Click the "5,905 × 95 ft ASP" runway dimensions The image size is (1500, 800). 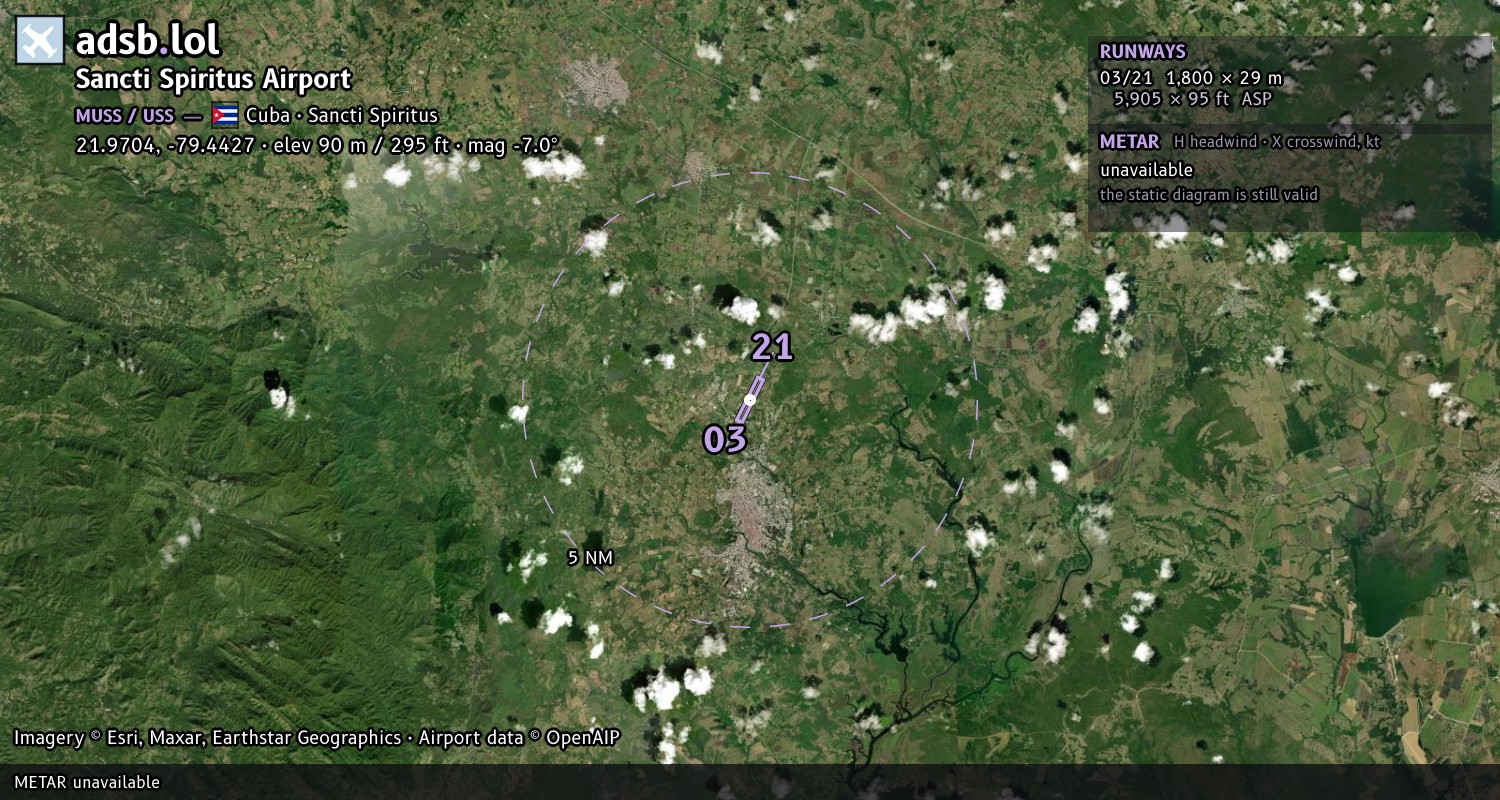[x=1192, y=98]
